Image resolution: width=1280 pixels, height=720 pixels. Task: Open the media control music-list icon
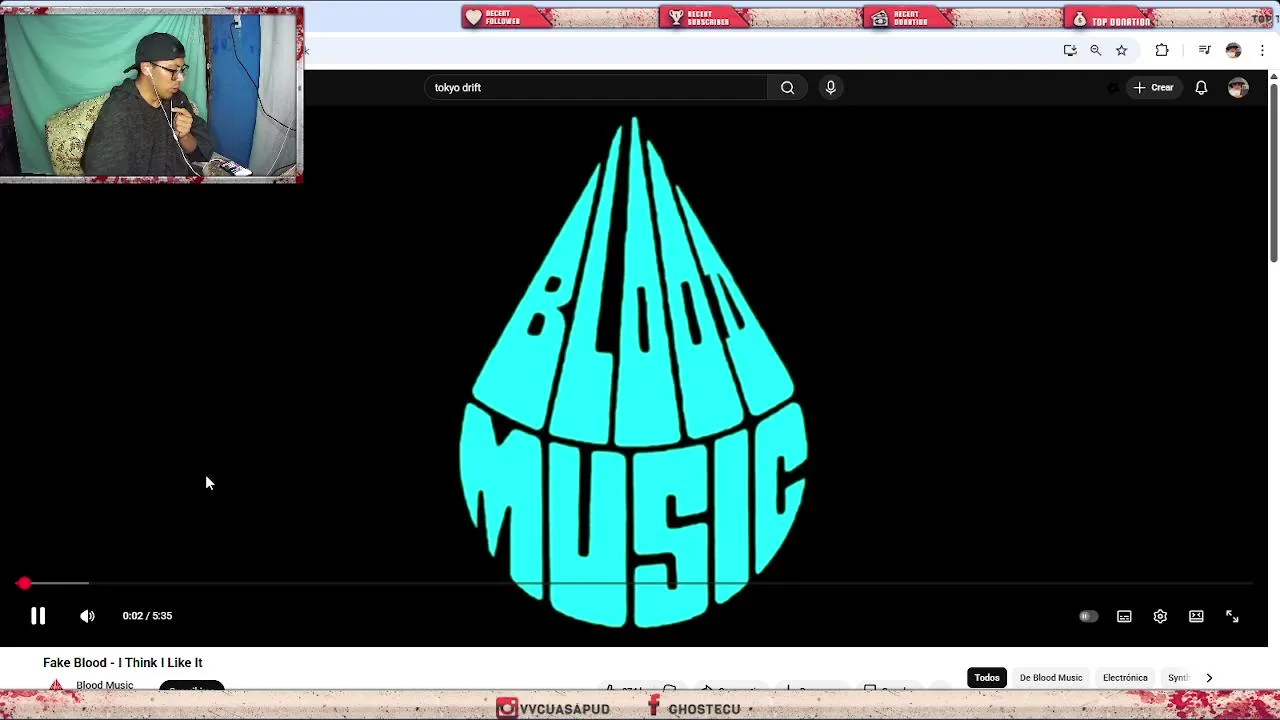(x=1205, y=50)
